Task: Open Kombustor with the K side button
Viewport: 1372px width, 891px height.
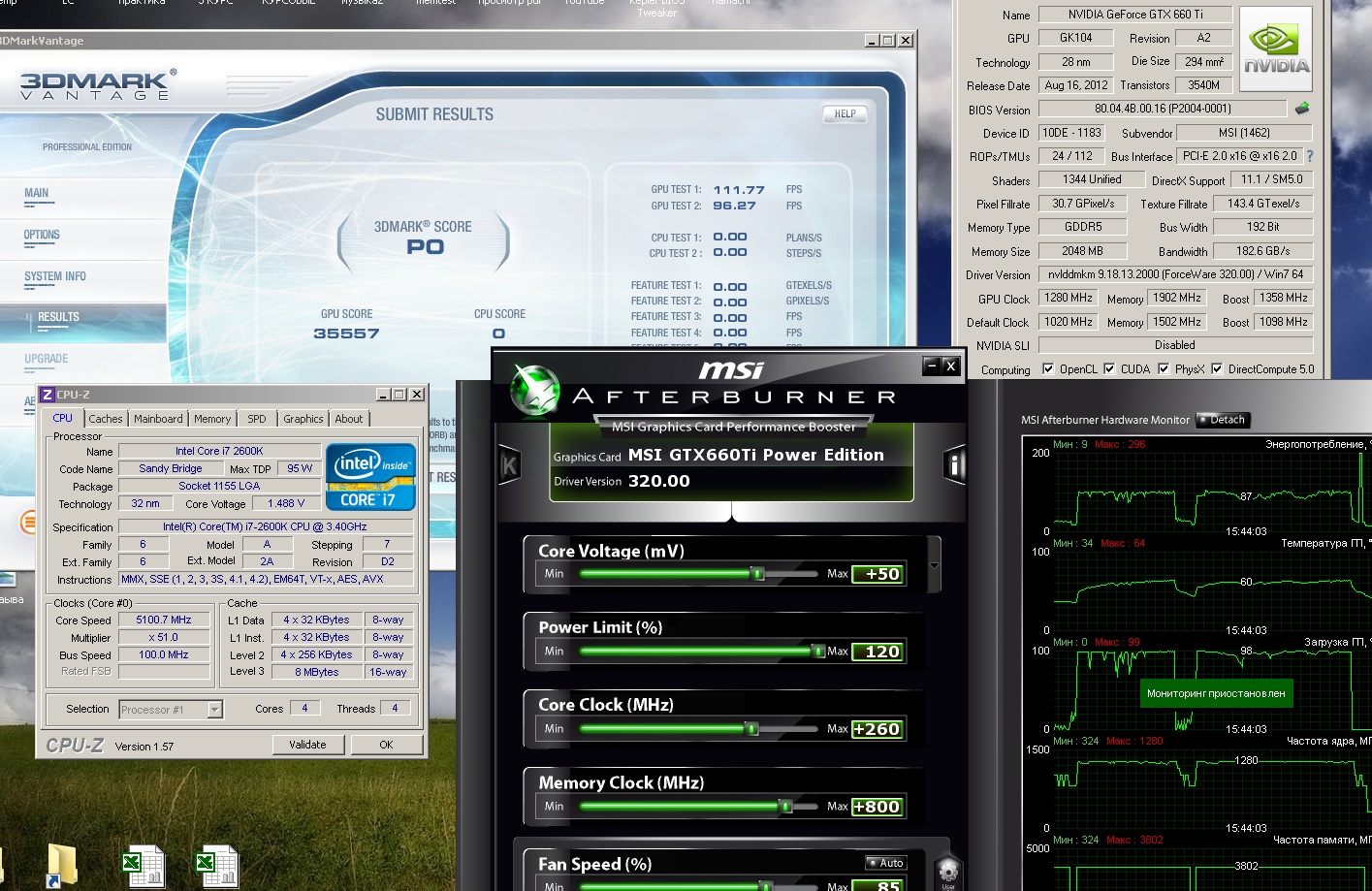Action: point(509,465)
